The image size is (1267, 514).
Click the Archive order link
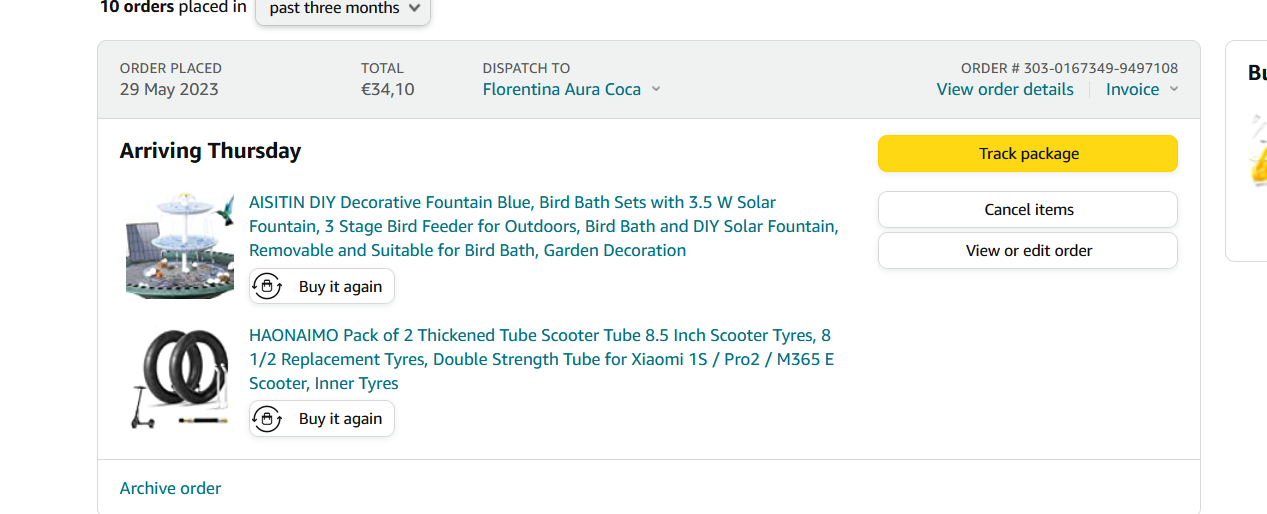click(170, 488)
